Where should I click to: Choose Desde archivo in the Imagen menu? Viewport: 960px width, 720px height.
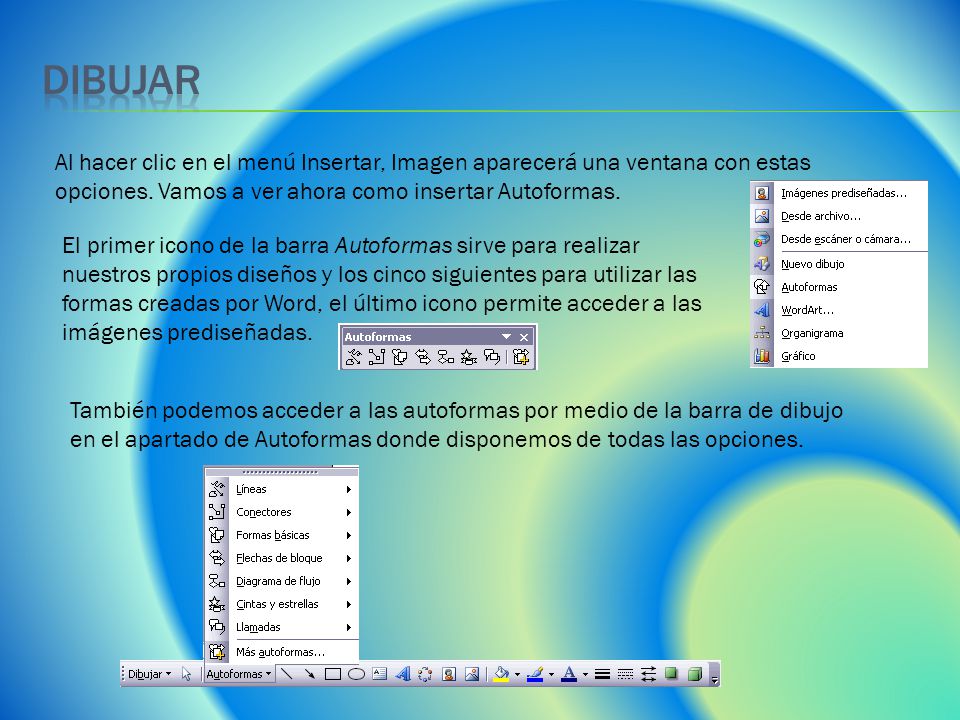[x=839, y=216]
